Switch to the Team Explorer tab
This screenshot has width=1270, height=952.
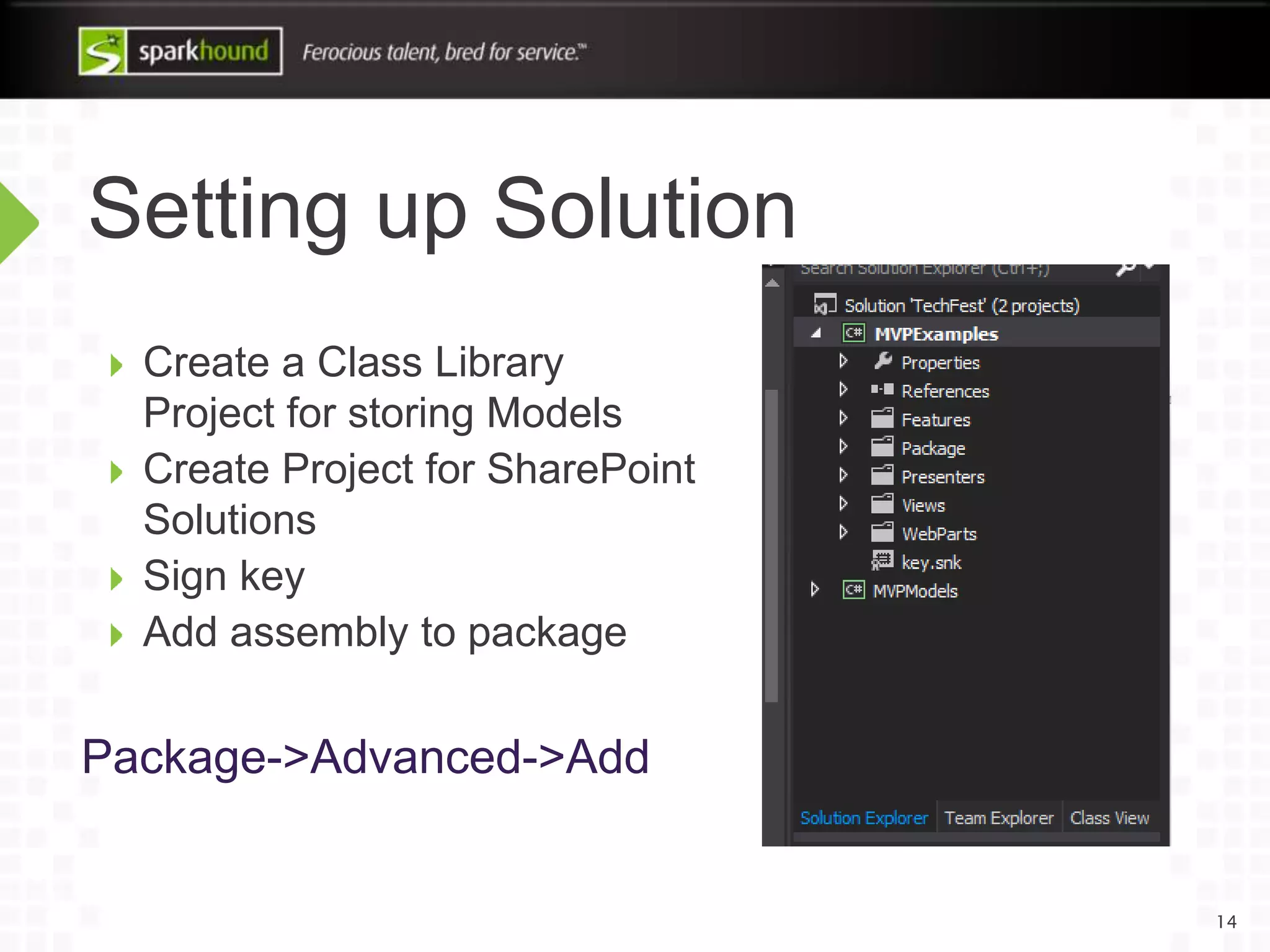(x=999, y=818)
